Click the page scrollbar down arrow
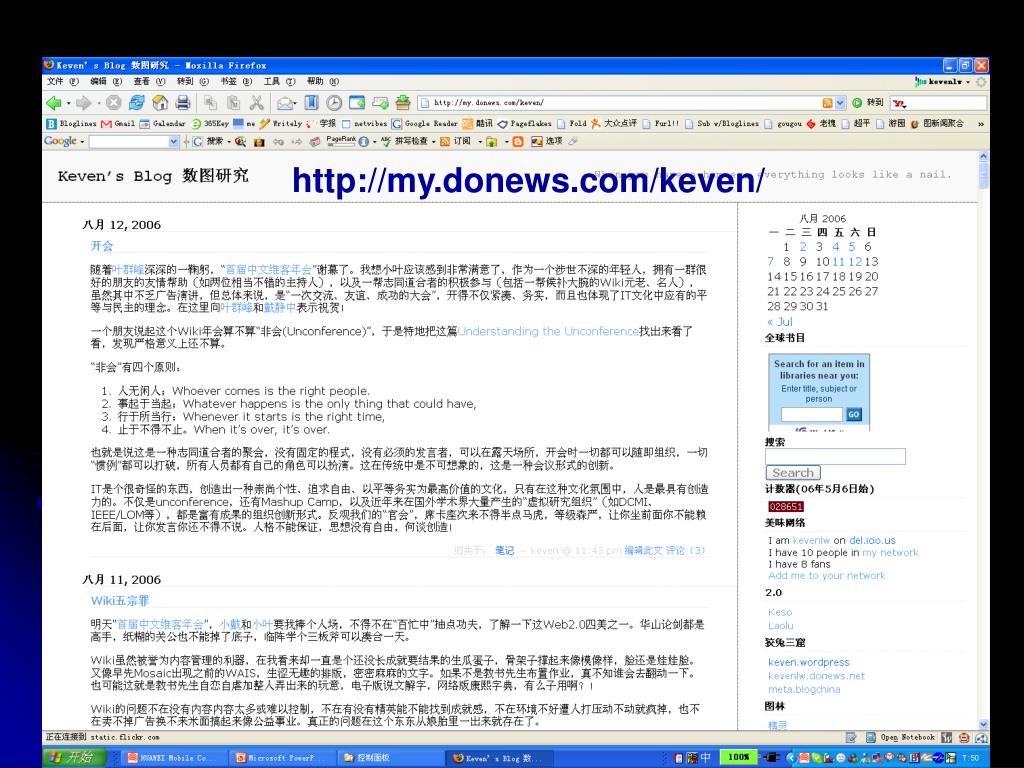This screenshot has width=1024, height=768. [984, 724]
